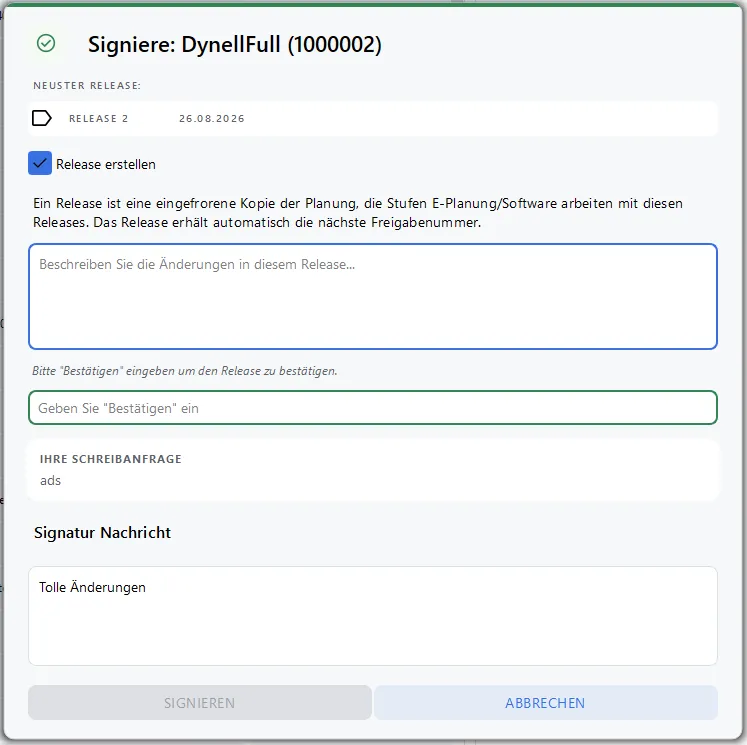
Task: Click the "RELEASE 2" label
Action: point(99,119)
